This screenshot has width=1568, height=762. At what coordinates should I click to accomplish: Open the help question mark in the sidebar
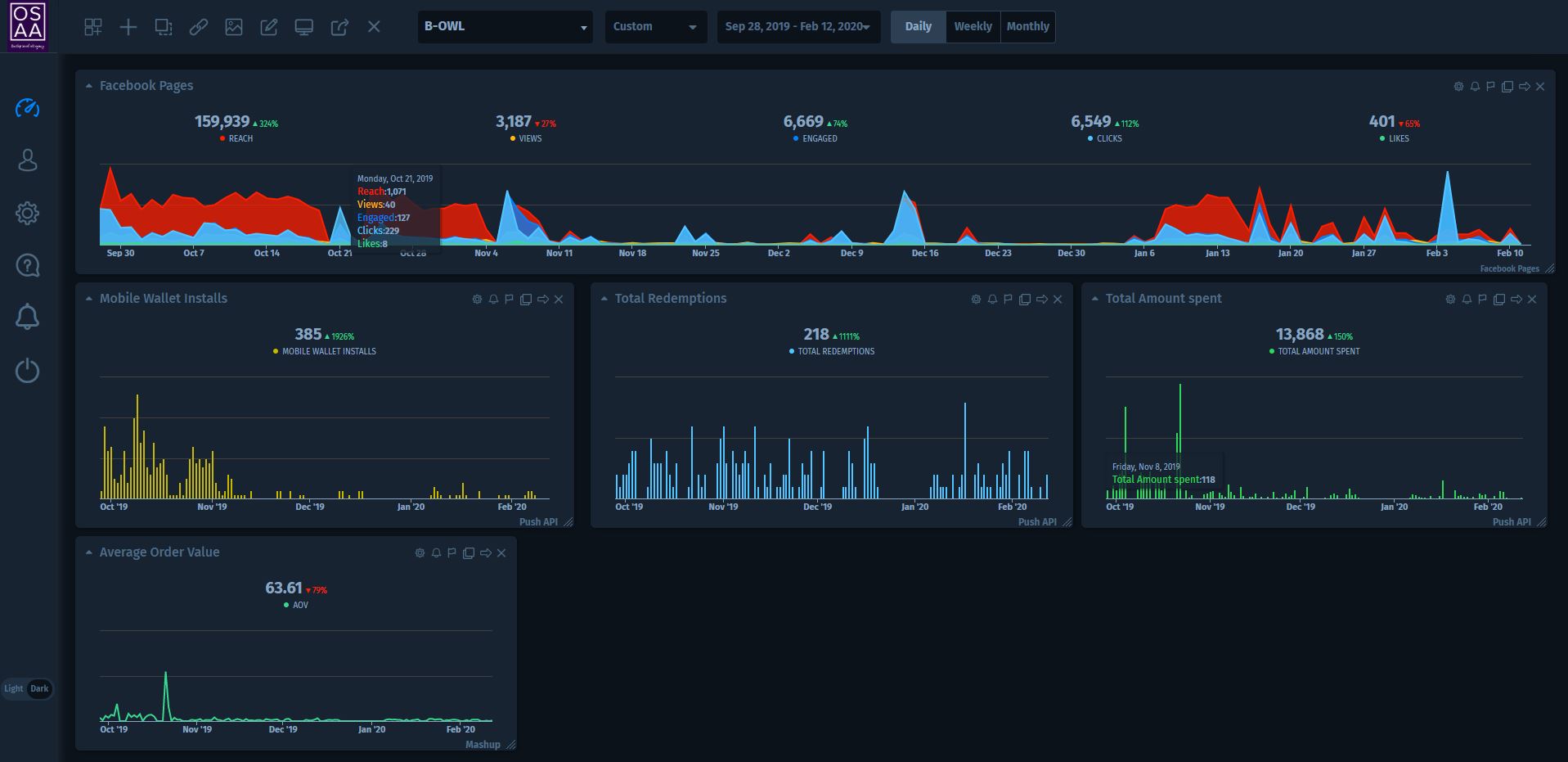(x=27, y=265)
